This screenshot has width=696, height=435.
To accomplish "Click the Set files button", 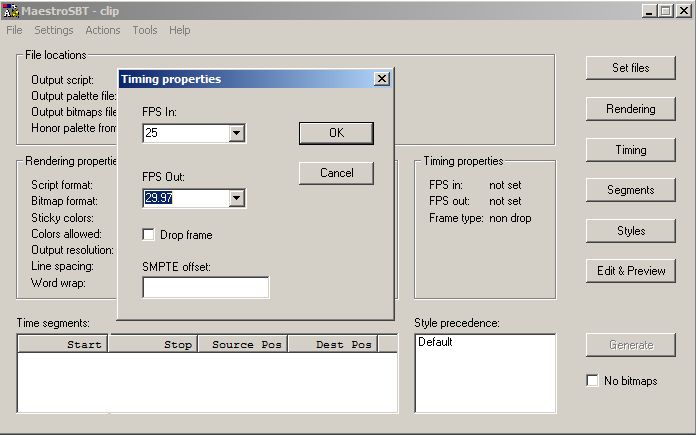I will tap(630, 68).
